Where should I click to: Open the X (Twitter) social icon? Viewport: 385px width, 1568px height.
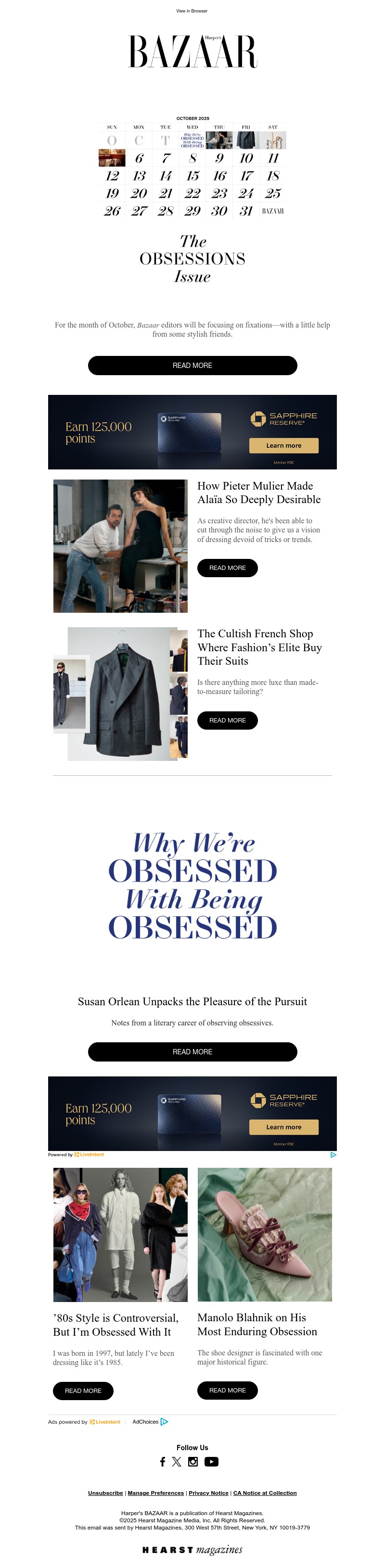pyautogui.click(x=177, y=1461)
